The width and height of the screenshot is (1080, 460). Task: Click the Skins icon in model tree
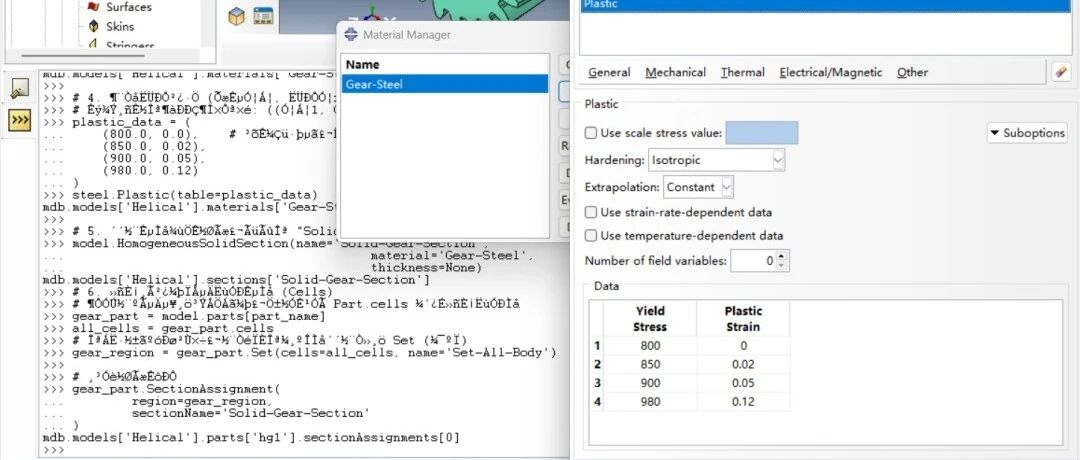tap(94, 26)
